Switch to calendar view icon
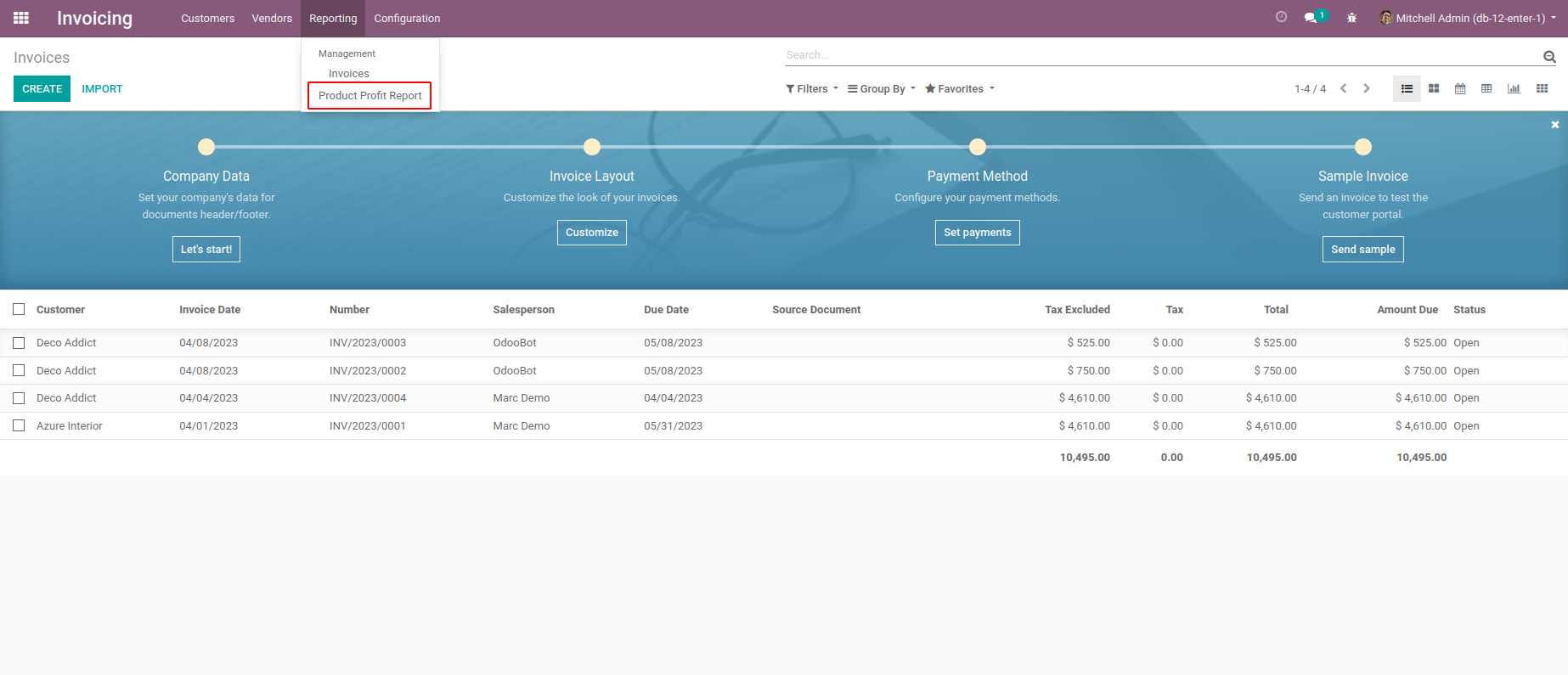 1460,88
